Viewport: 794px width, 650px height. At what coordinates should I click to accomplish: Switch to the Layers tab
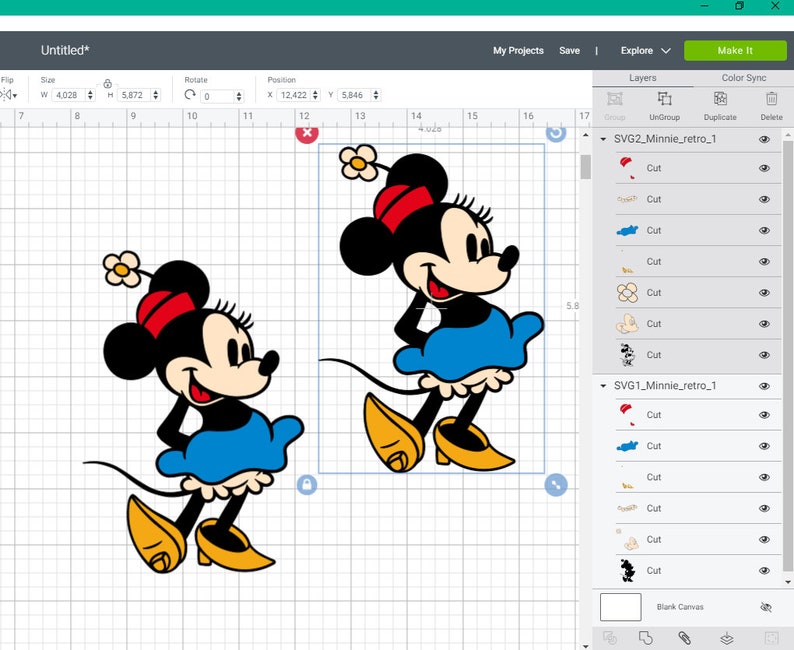643,78
